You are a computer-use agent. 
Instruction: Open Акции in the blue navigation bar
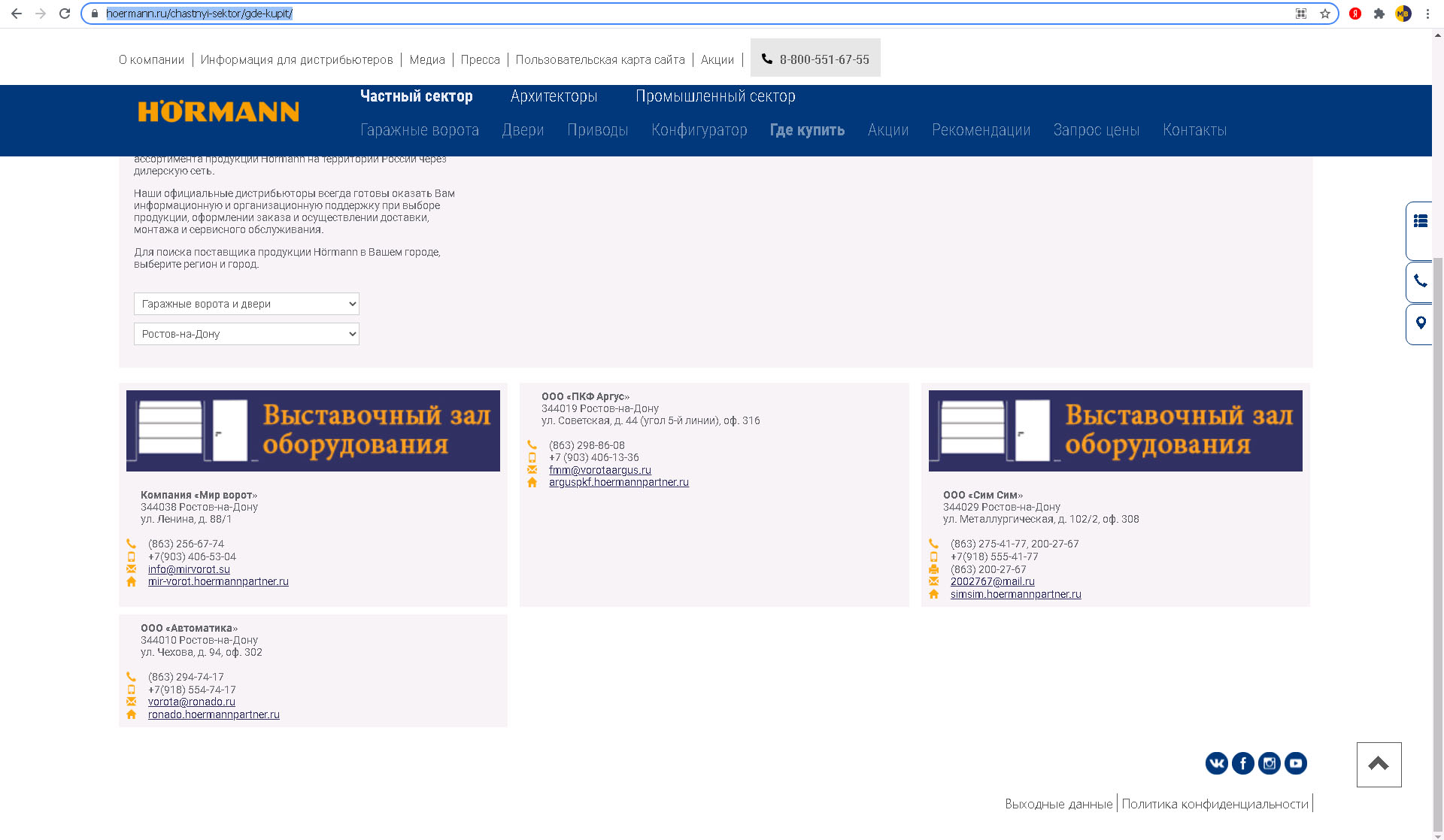coord(888,130)
